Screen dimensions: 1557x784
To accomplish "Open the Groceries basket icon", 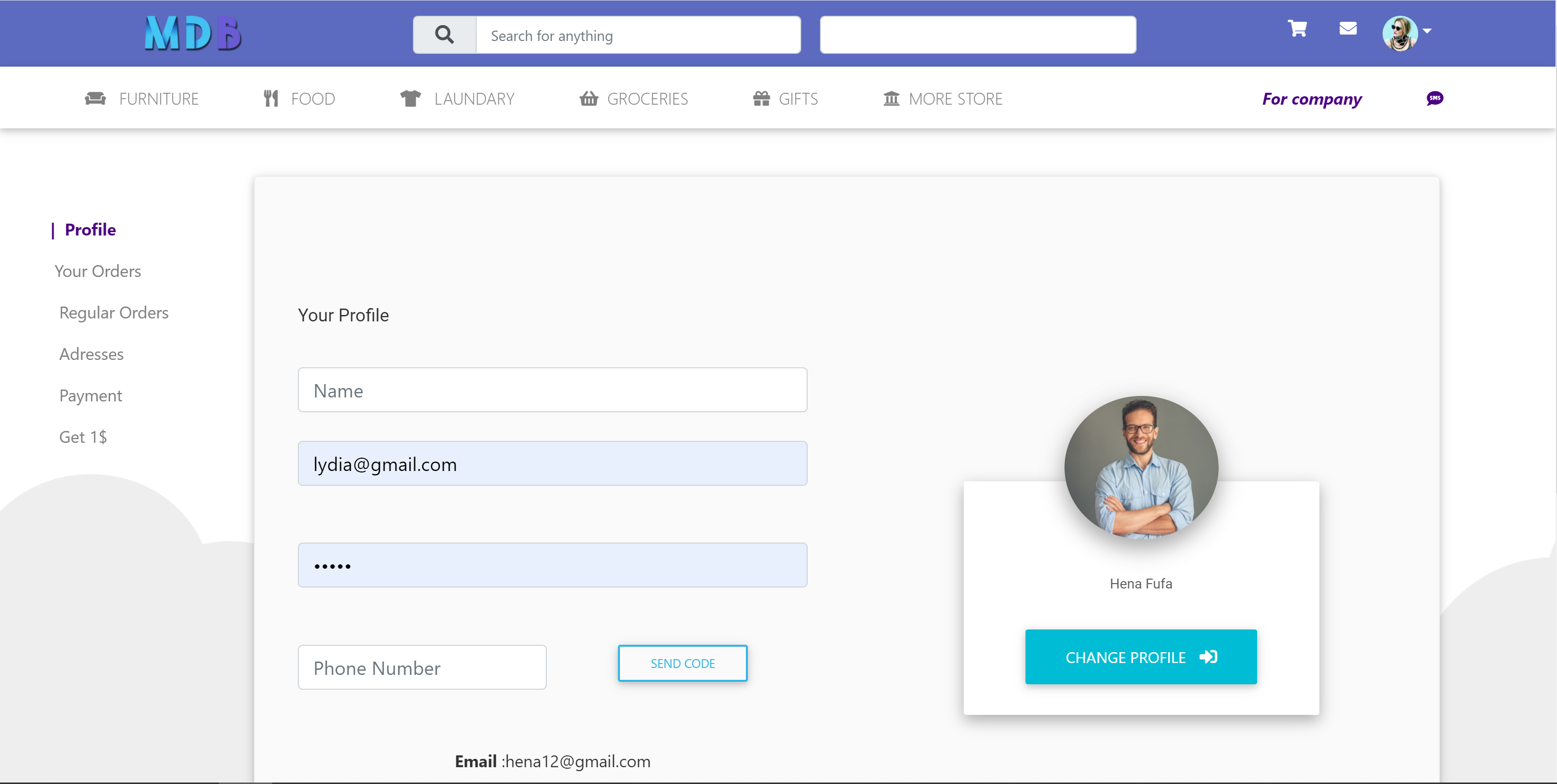I will coord(589,98).
